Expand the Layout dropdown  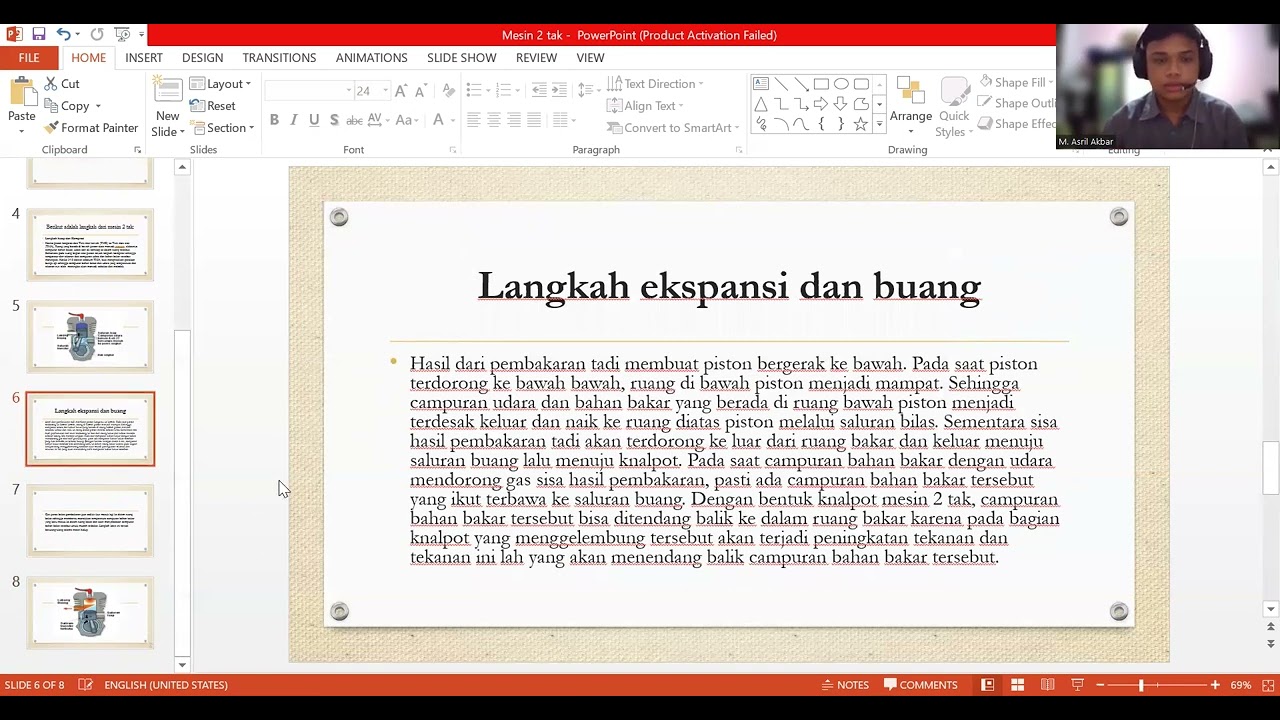(x=221, y=84)
